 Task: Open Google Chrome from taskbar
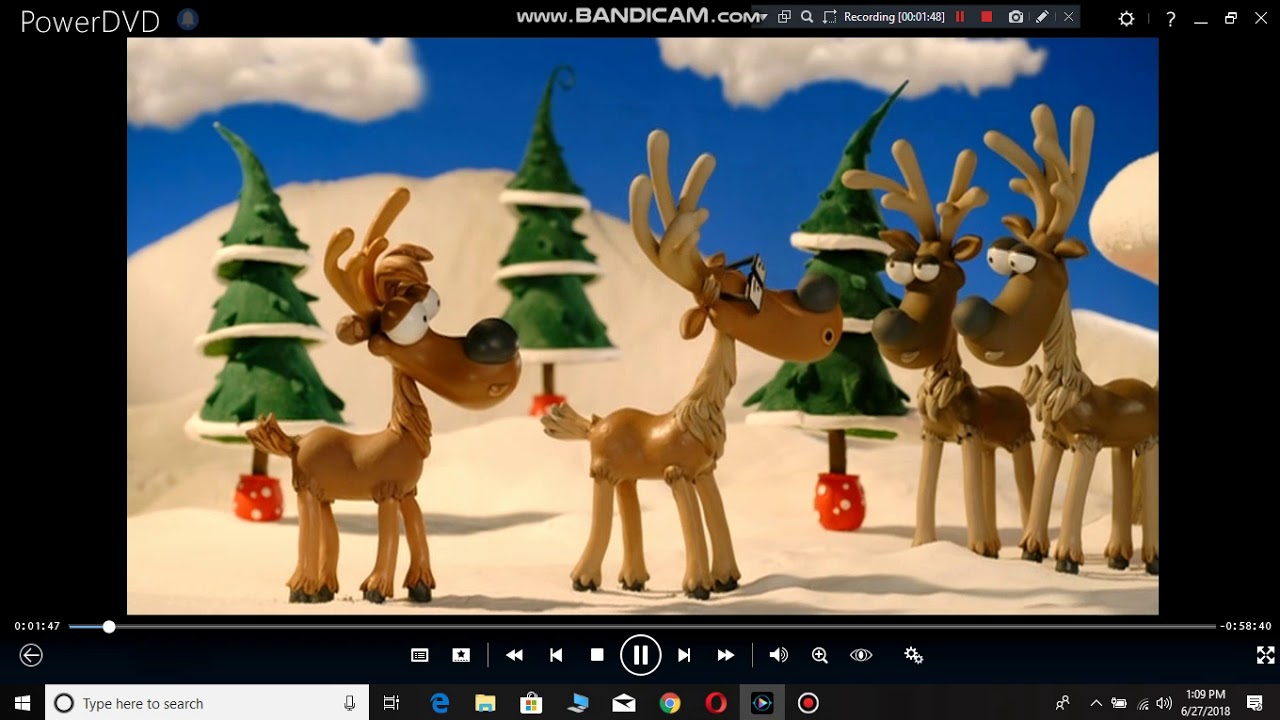point(670,703)
